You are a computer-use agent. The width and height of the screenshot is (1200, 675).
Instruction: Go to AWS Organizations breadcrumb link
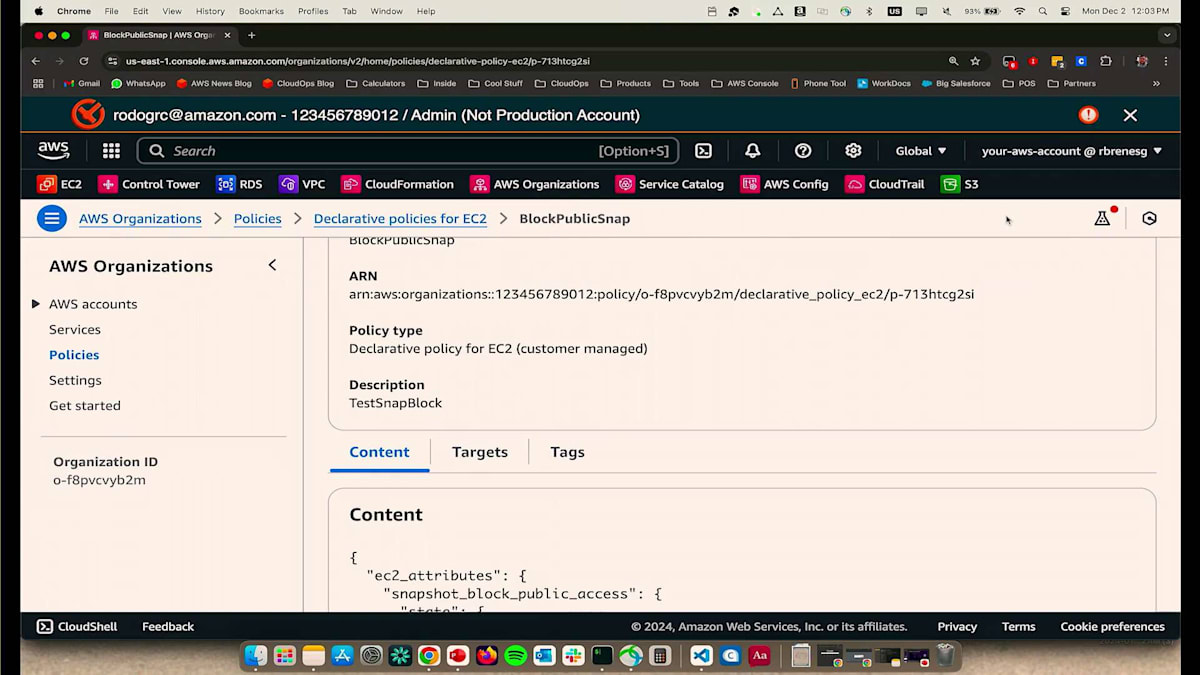pos(140,218)
